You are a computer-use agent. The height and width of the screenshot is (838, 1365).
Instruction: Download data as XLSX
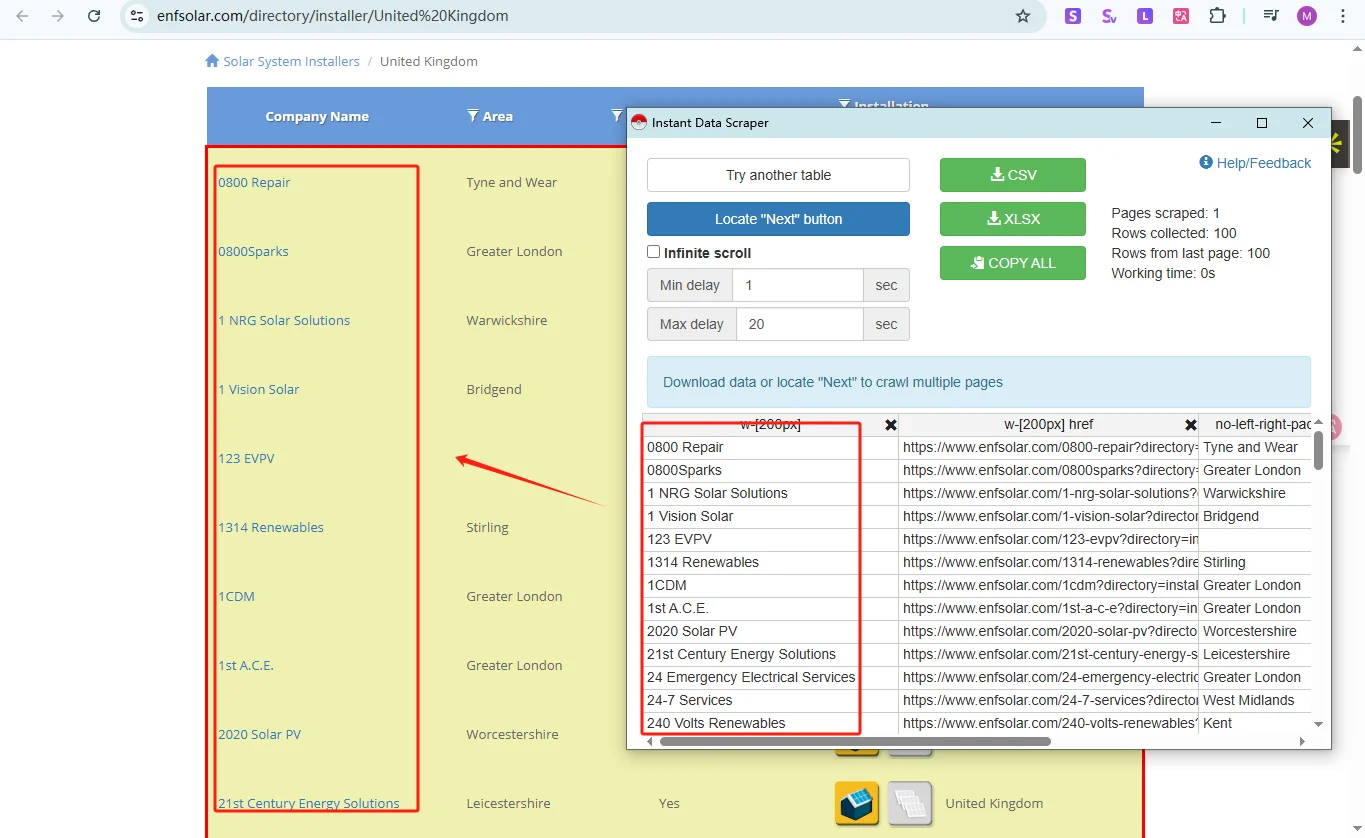1012,219
